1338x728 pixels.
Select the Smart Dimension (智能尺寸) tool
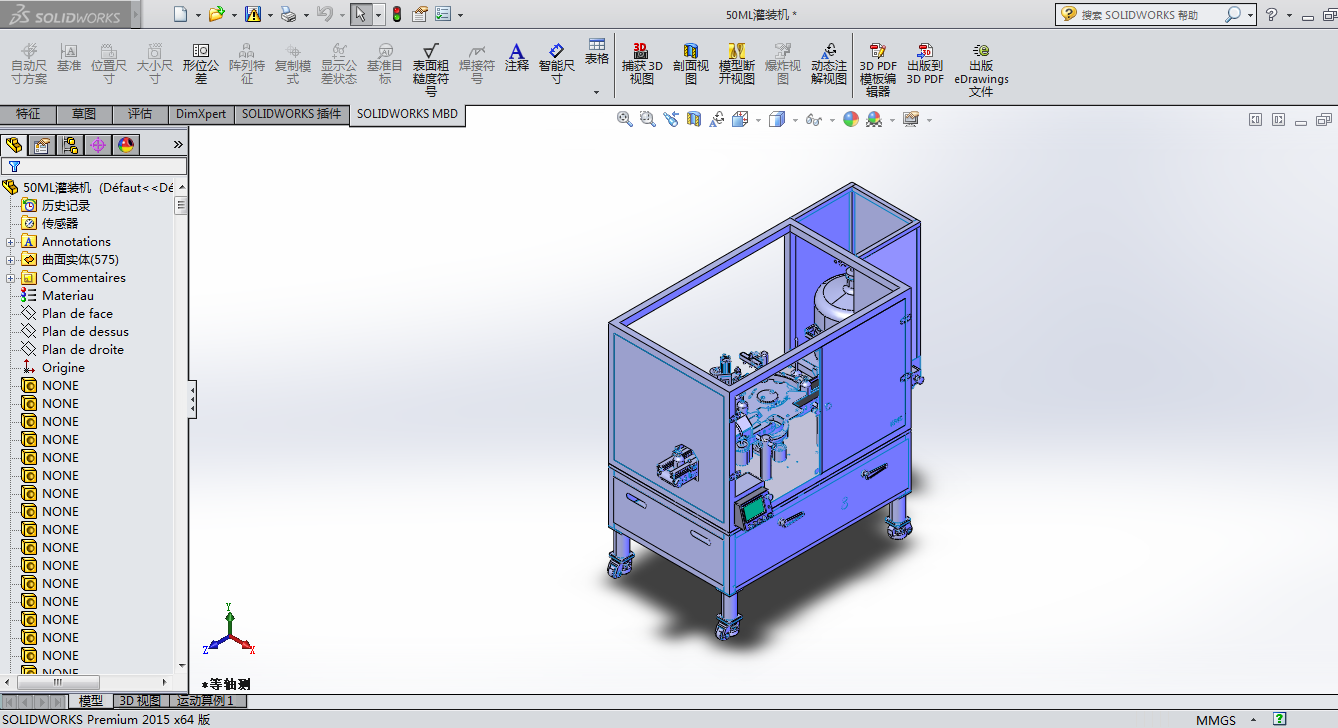click(x=557, y=63)
